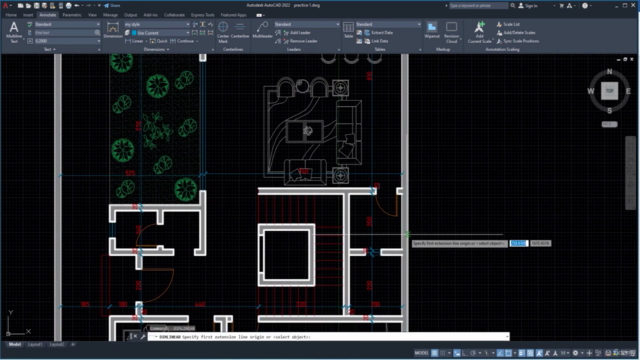Select the Multiline Text tool

click(14, 32)
